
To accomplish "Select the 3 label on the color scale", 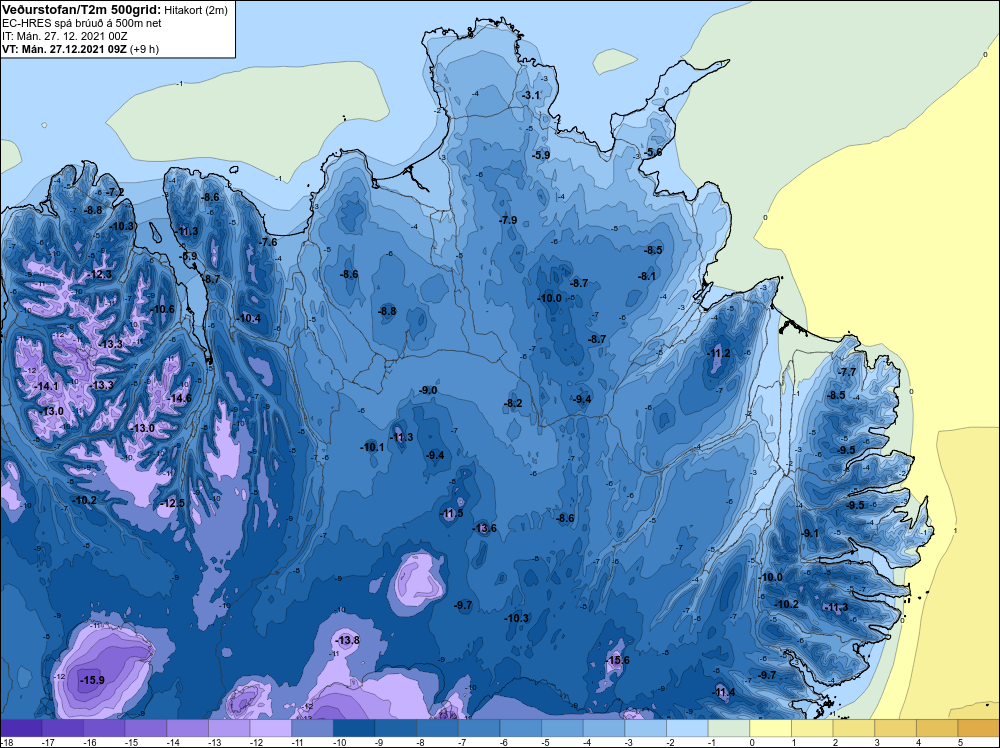I will pos(876,742).
